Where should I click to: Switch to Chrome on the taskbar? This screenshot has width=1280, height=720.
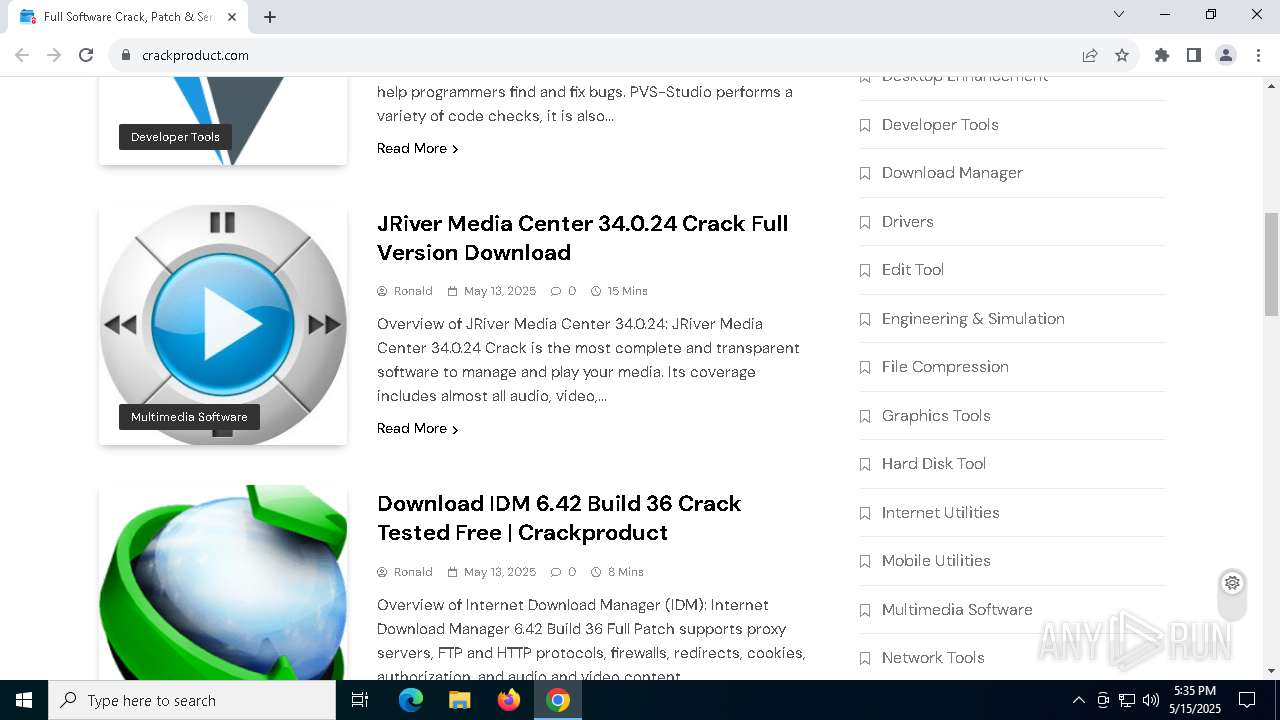pos(558,700)
